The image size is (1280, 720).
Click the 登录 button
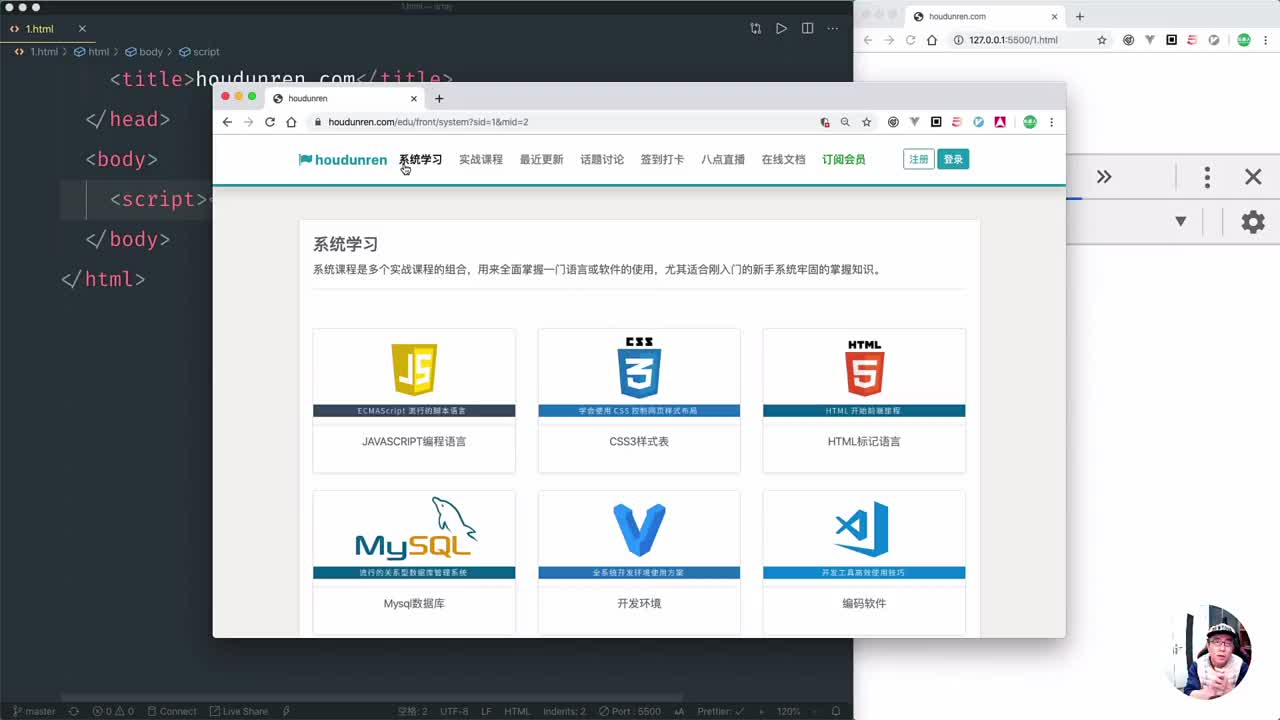pyautogui.click(x=953, y=159)
